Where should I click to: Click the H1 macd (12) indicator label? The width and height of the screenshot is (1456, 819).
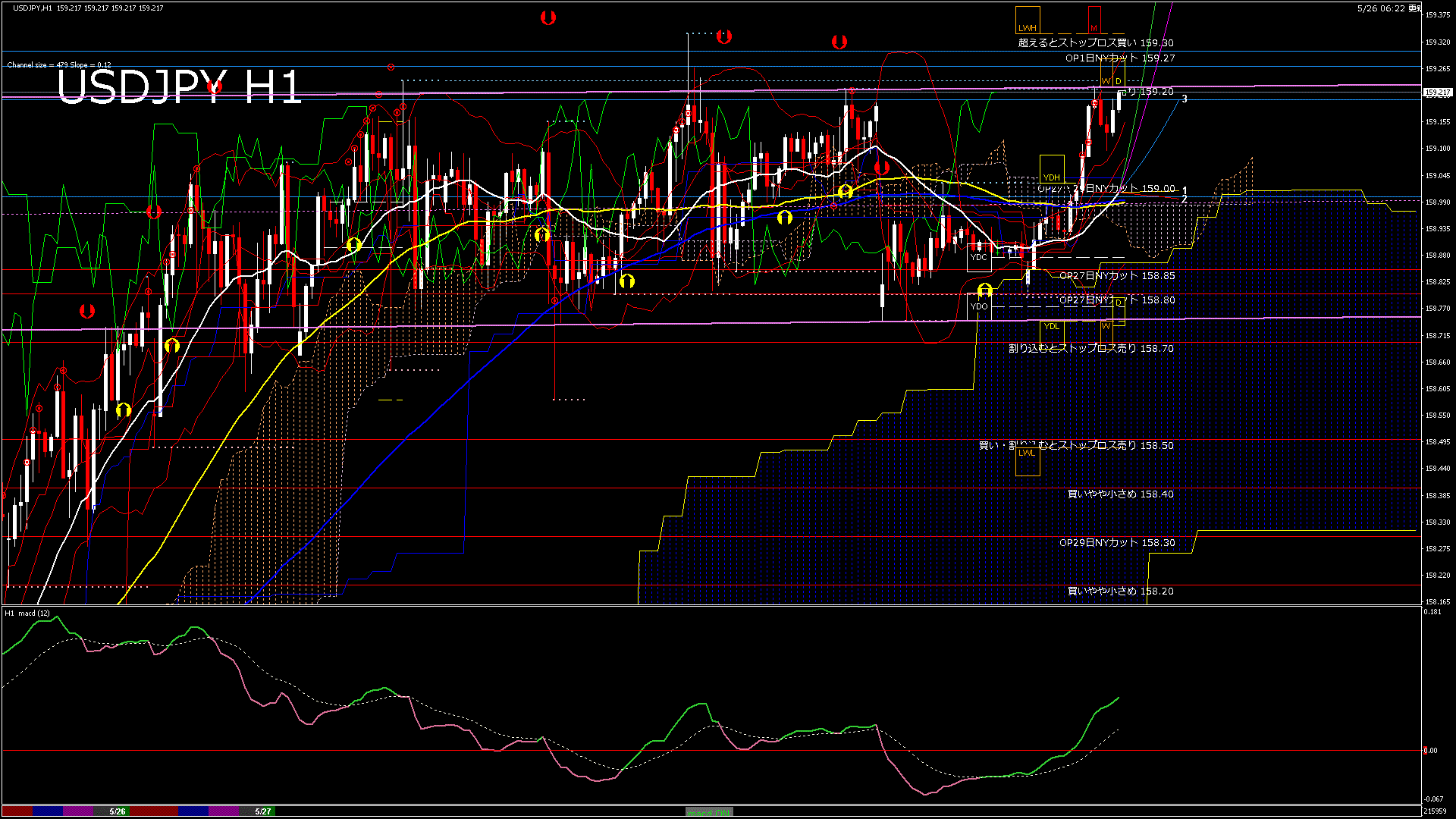pyautogui.click(x=27, y=613)
